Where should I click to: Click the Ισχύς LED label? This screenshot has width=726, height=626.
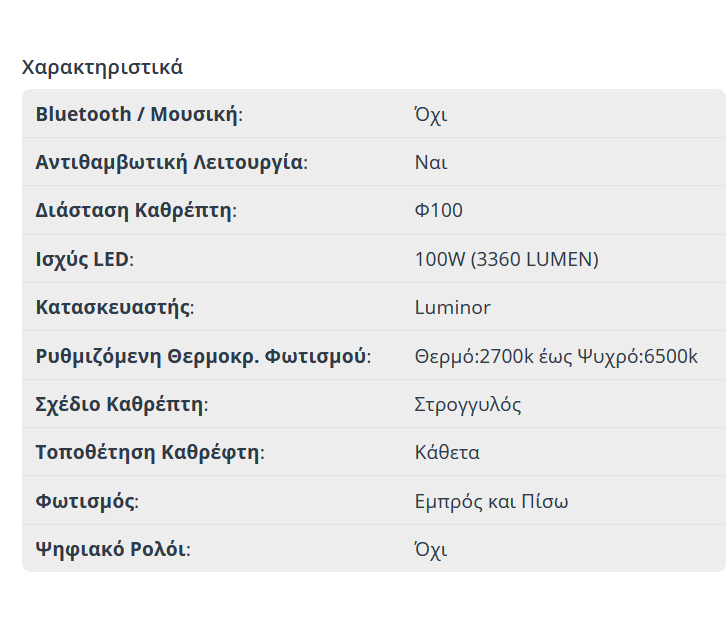point(82,259)
